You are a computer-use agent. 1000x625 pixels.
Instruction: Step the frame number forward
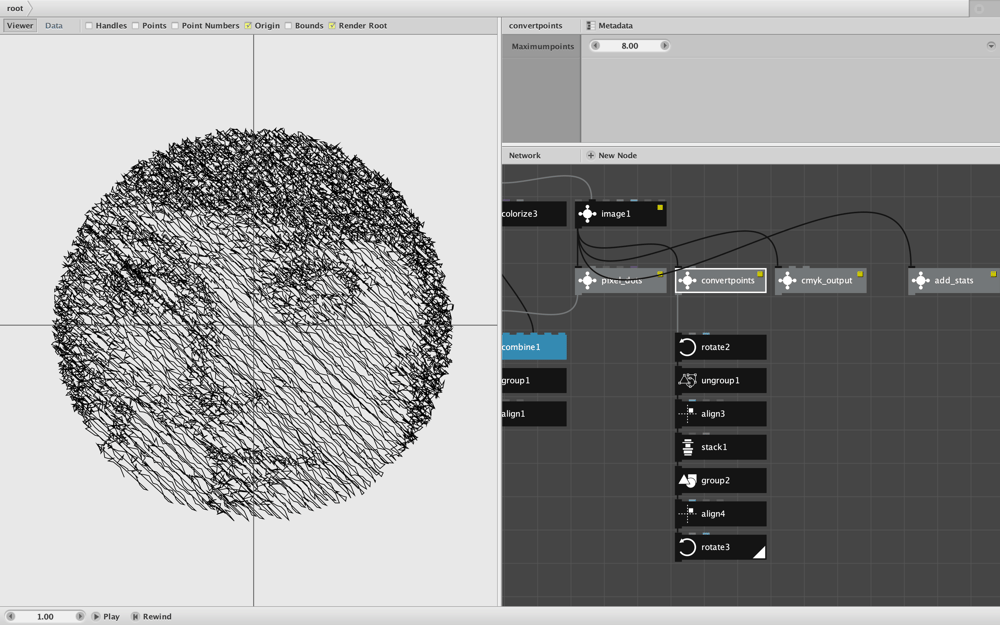click(80, 616)
